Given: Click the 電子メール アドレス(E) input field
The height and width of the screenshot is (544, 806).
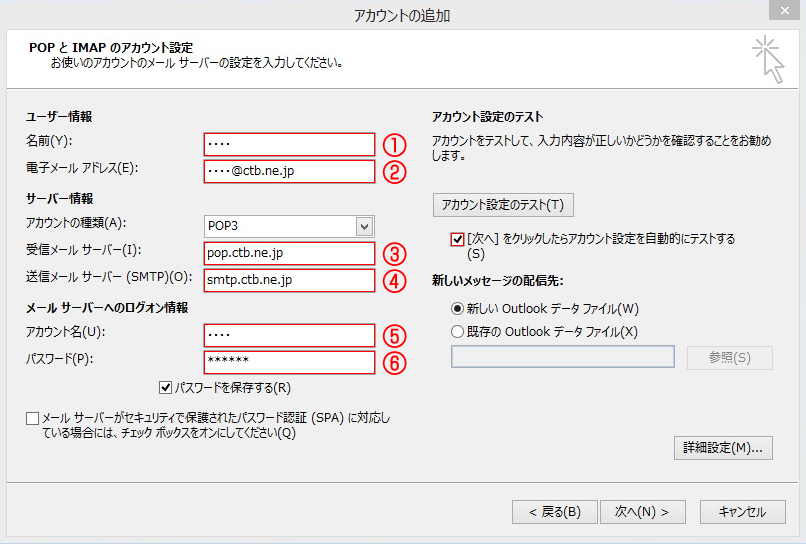Looking at the screenshot, I should coord(289,171).
